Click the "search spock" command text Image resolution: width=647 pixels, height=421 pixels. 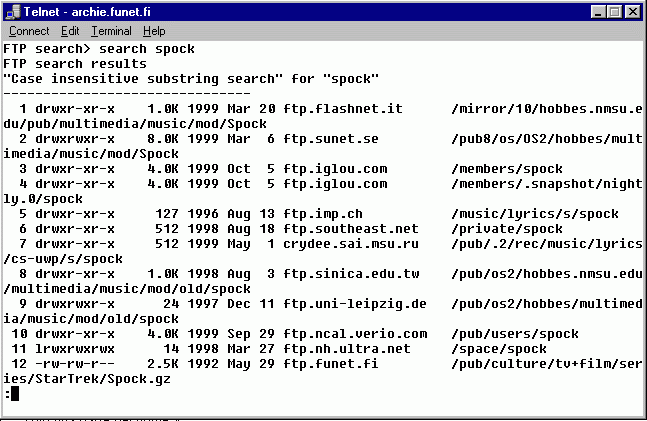point(146,49)
